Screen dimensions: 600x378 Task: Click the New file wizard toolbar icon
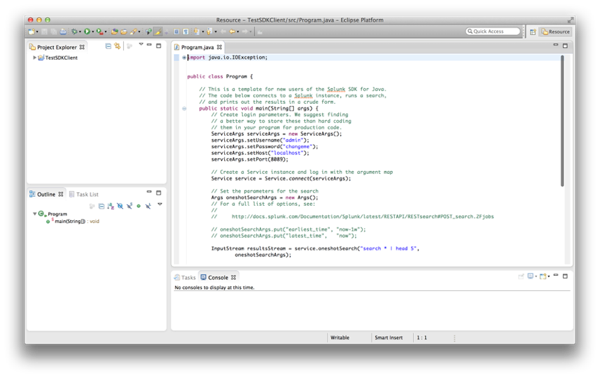31,31
